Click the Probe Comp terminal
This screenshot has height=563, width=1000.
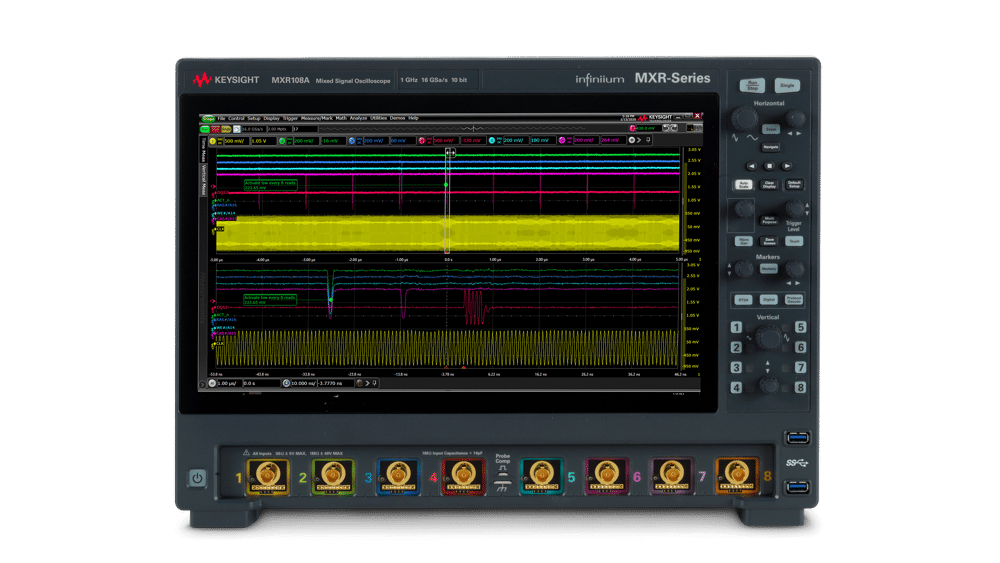pyautogui.click(x=503, y=476)
